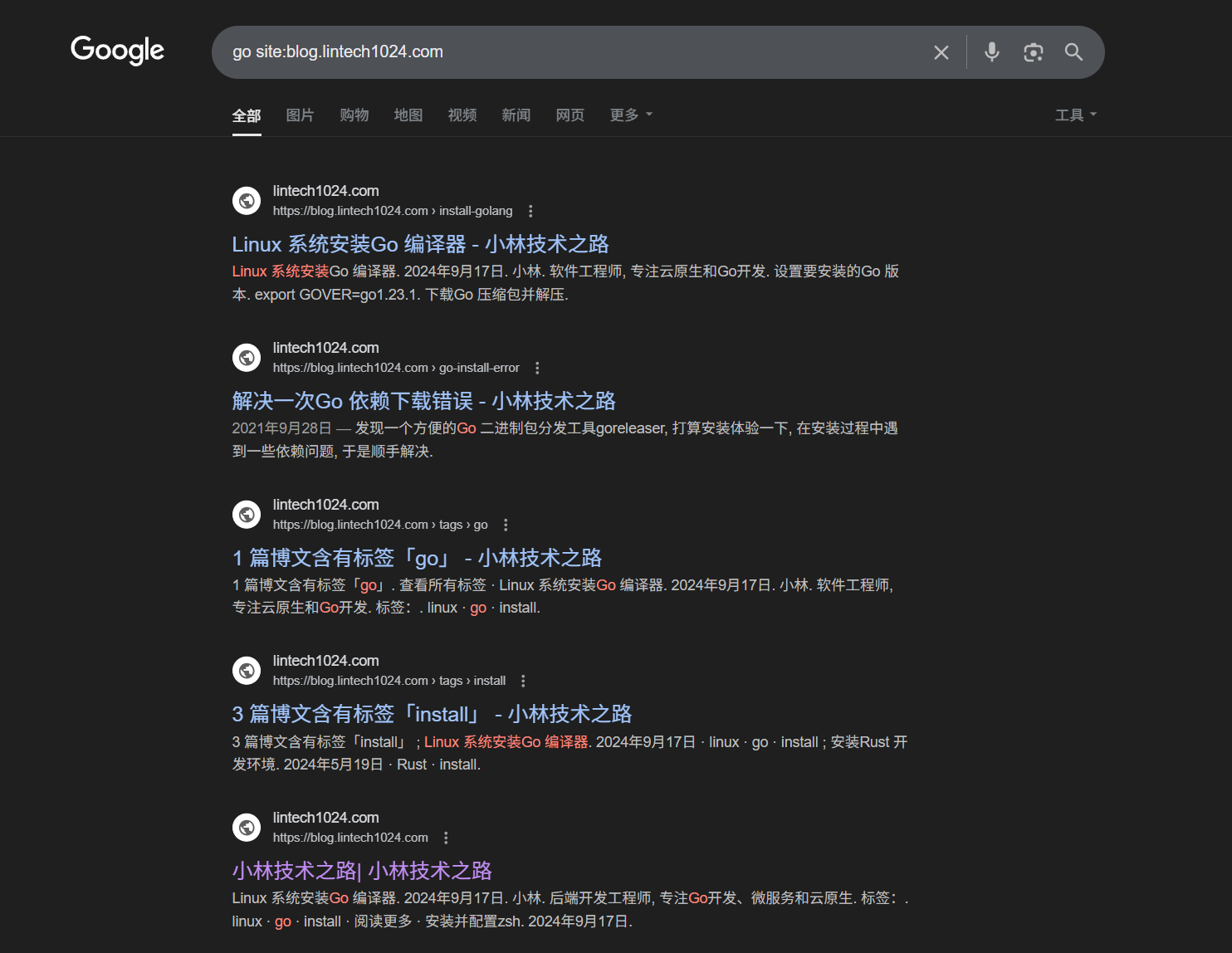Open more options for tags › install result

pos(523,681)
